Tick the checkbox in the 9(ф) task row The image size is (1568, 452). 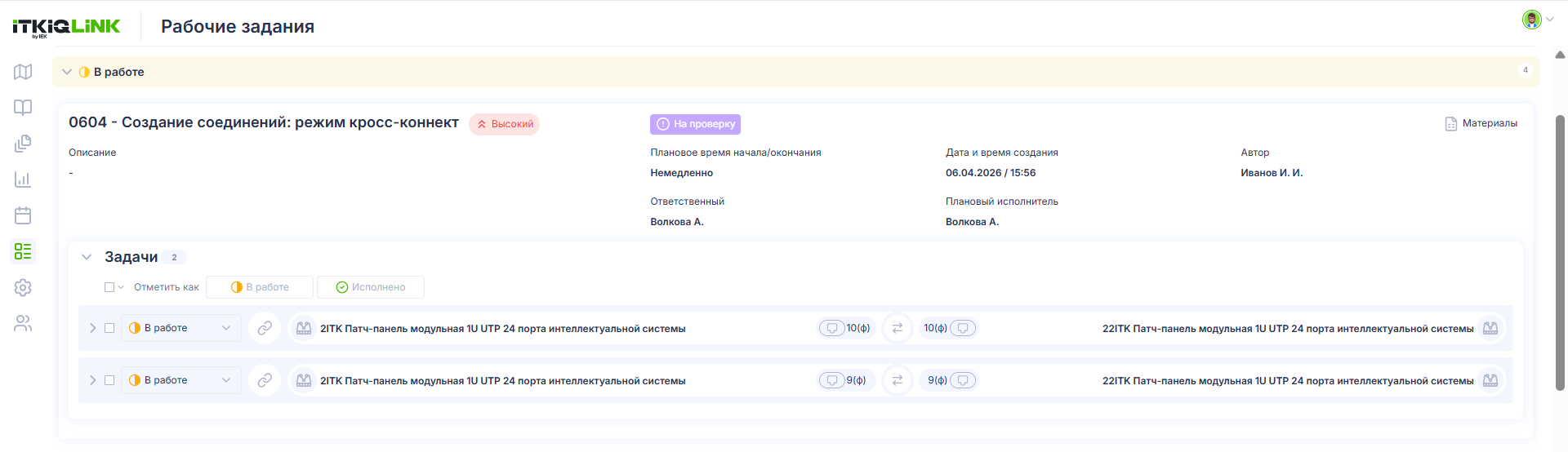109,380
